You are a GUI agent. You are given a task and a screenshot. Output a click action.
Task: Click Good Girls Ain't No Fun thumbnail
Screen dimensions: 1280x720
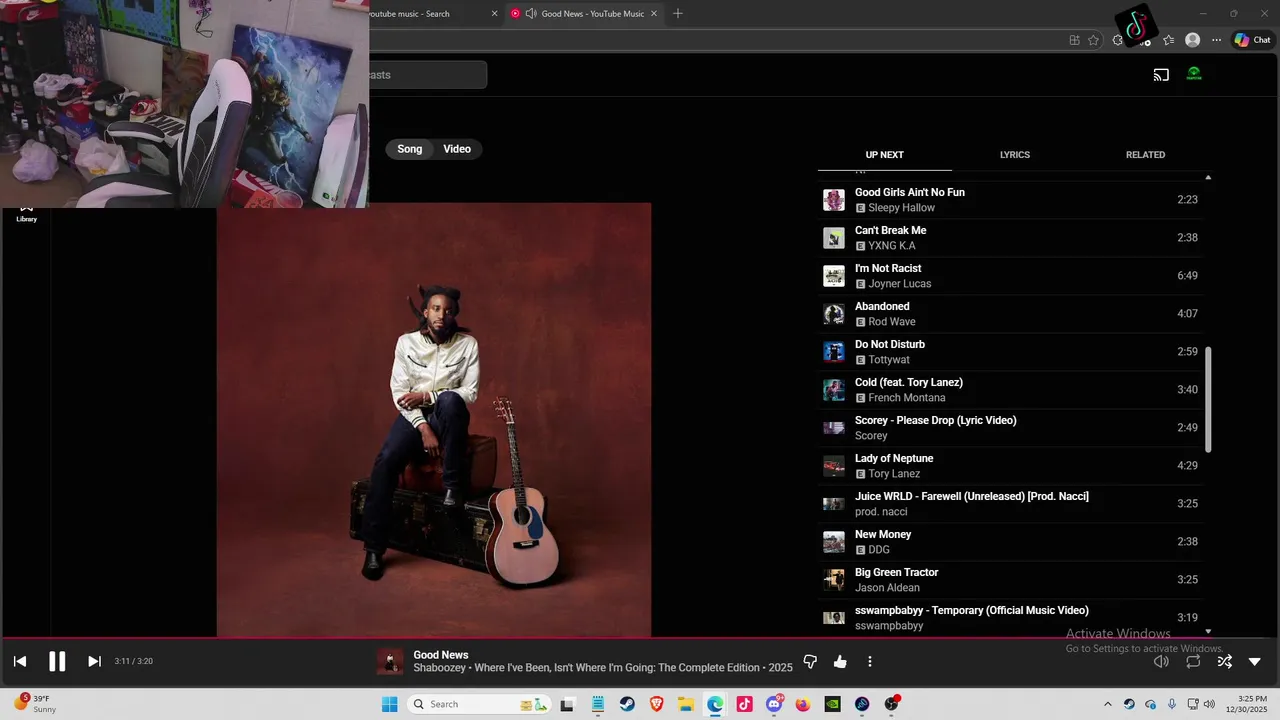(x=834, y=200)
